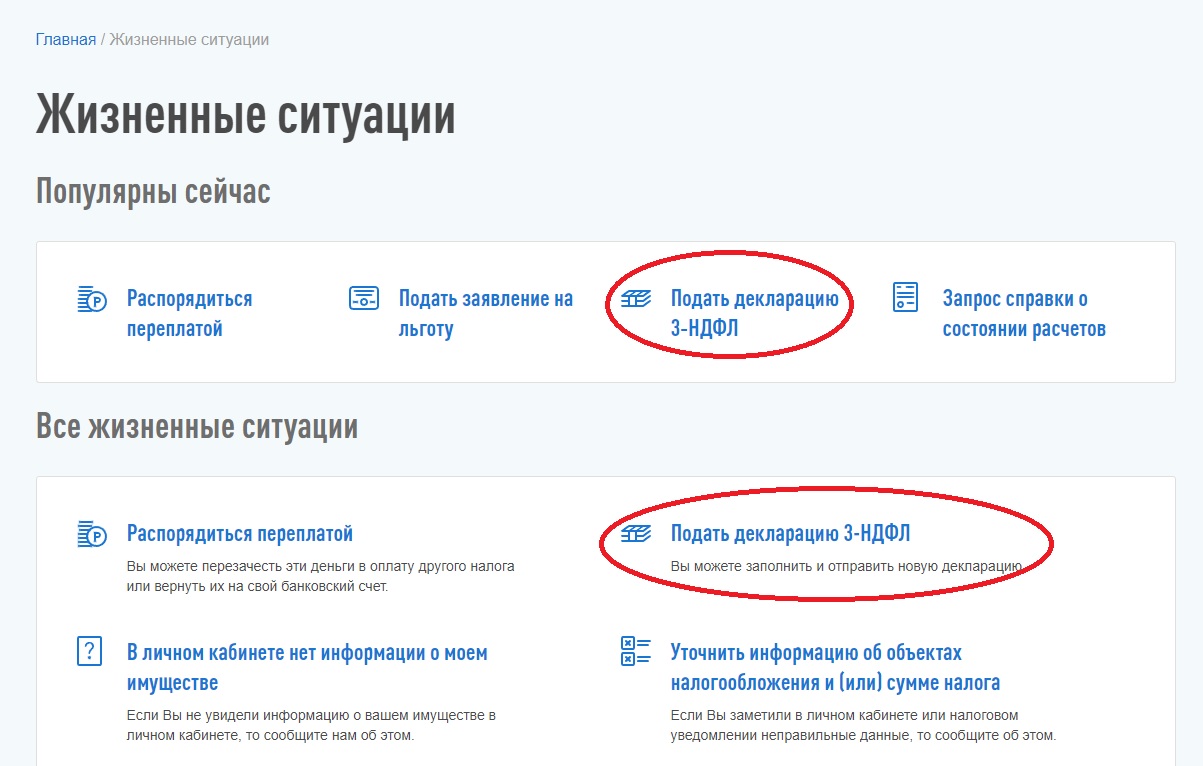Open Запрос справки о состоянии расчетов
Image resolution: width=1203 pixels, height=766 pixels.
pos(1023,313)
